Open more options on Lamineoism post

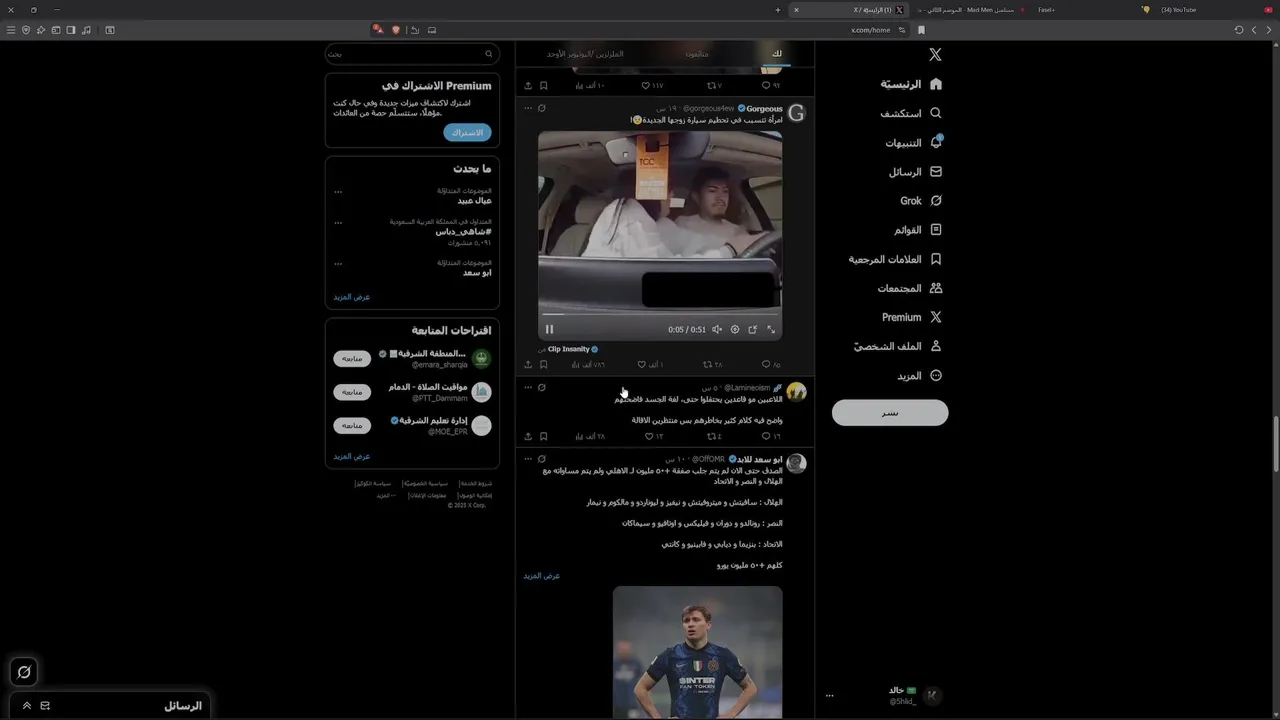tap(528, 387)
